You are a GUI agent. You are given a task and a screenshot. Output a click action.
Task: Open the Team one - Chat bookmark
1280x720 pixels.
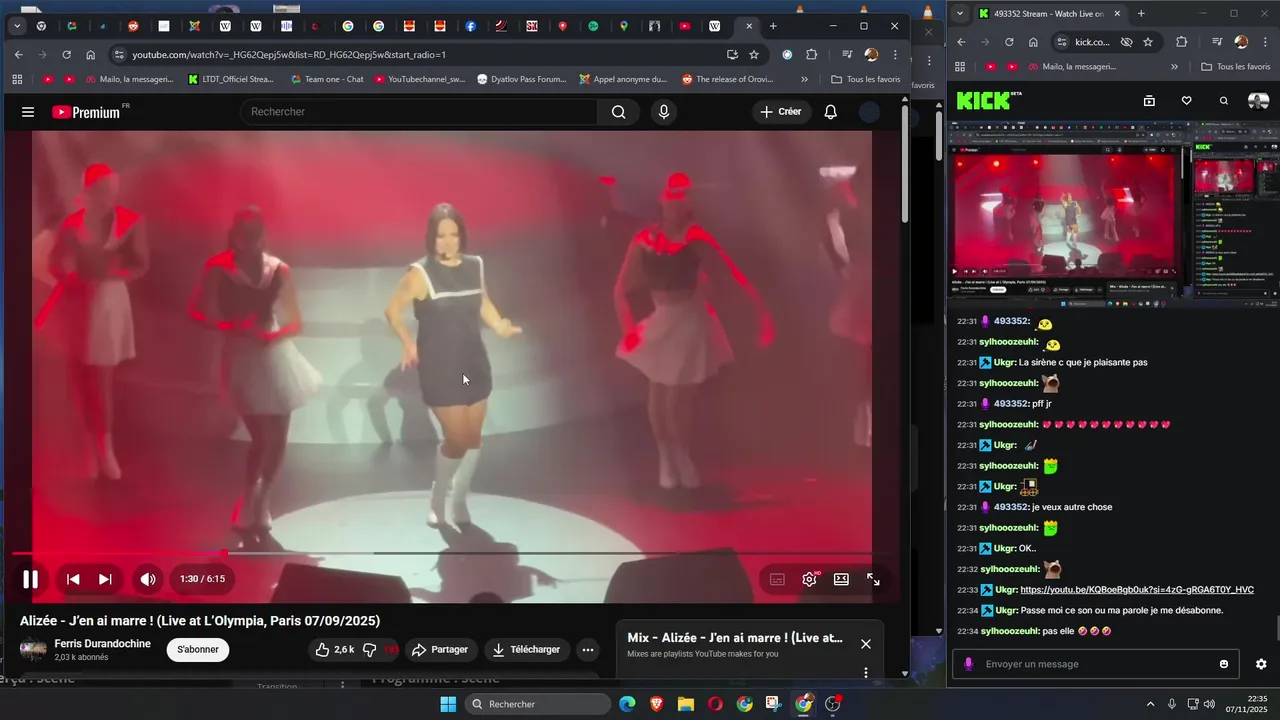[327, 79]
